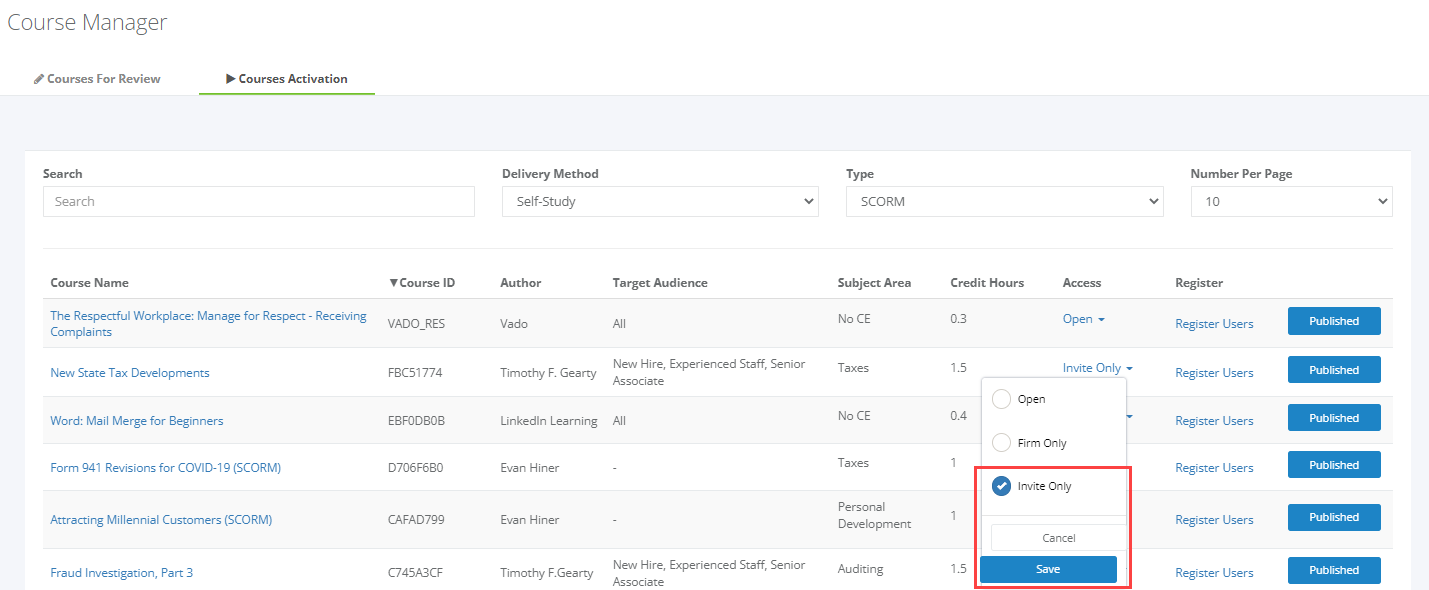The image size is (1429, 590).
Task: Click Cancel in the access popup
Action: click(1058, 538)
